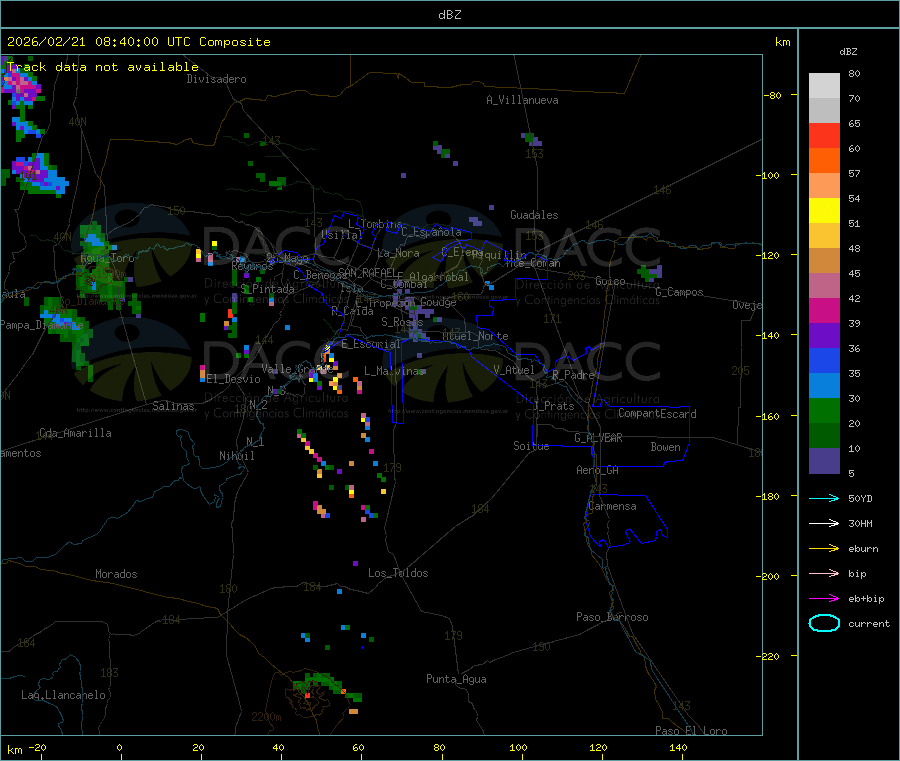The height and width of the screenshot is (761, 900).
Task: Click the 5 dBZ dark violet swatch
Action: 824,461
